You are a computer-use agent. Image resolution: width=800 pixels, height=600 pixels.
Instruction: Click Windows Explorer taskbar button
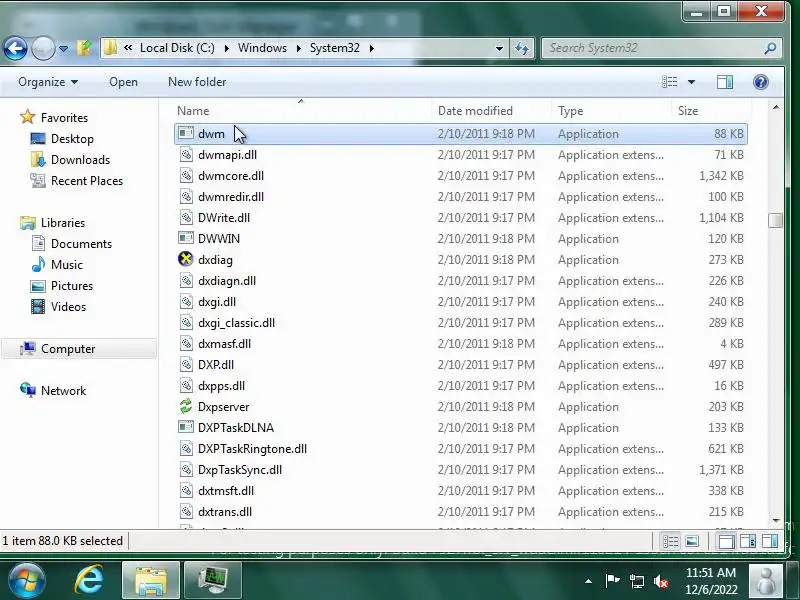tap(151, 581)
